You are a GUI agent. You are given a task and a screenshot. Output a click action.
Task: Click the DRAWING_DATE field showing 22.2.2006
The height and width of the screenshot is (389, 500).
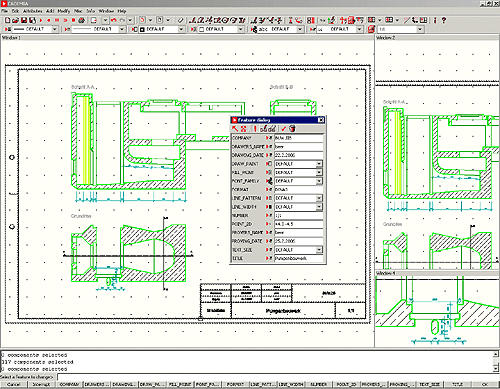tap(299, 155)
